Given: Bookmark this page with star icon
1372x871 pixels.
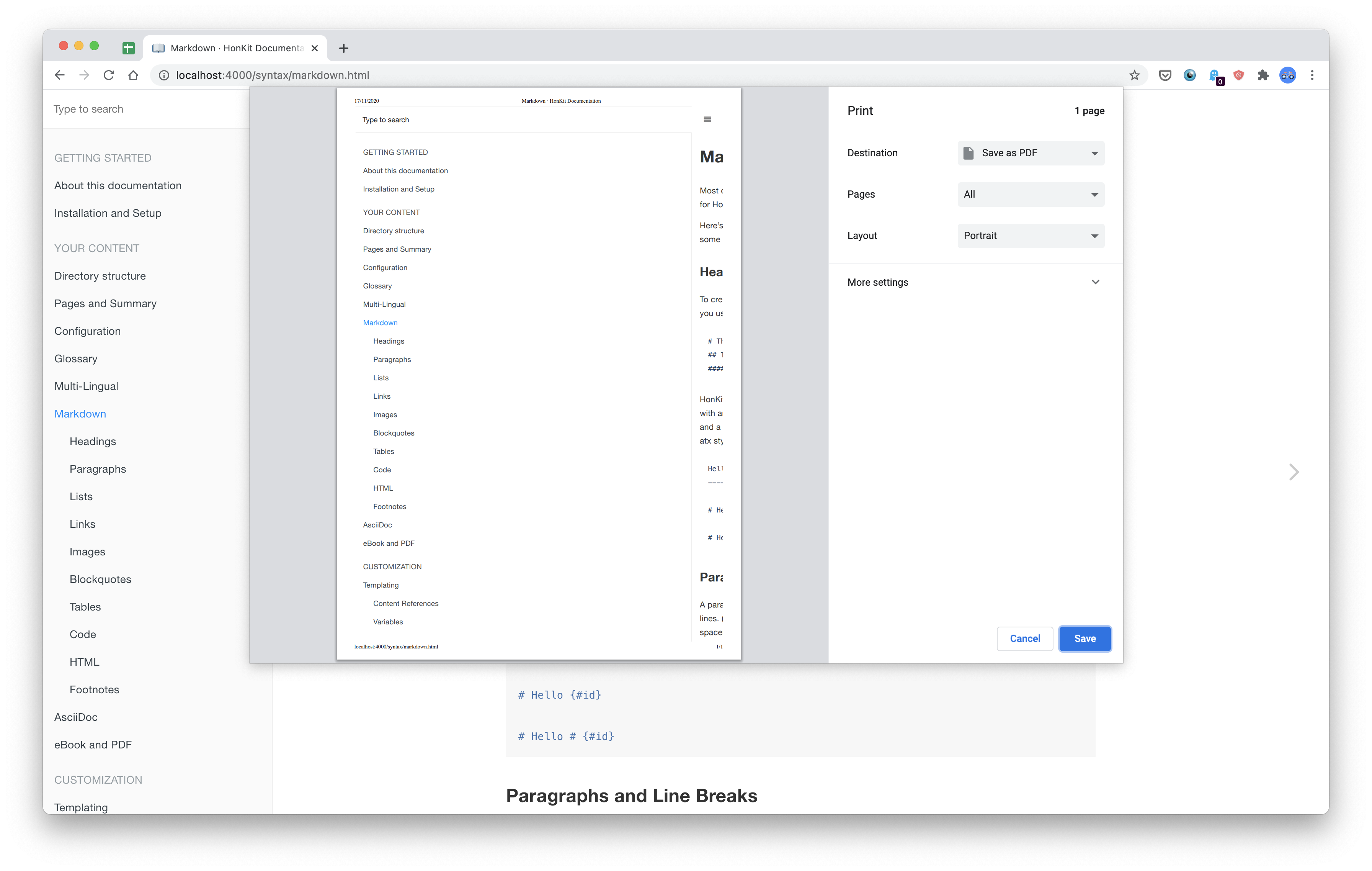Looking at the screenshot, I should pyautogui.click(x=1134, y=75).
